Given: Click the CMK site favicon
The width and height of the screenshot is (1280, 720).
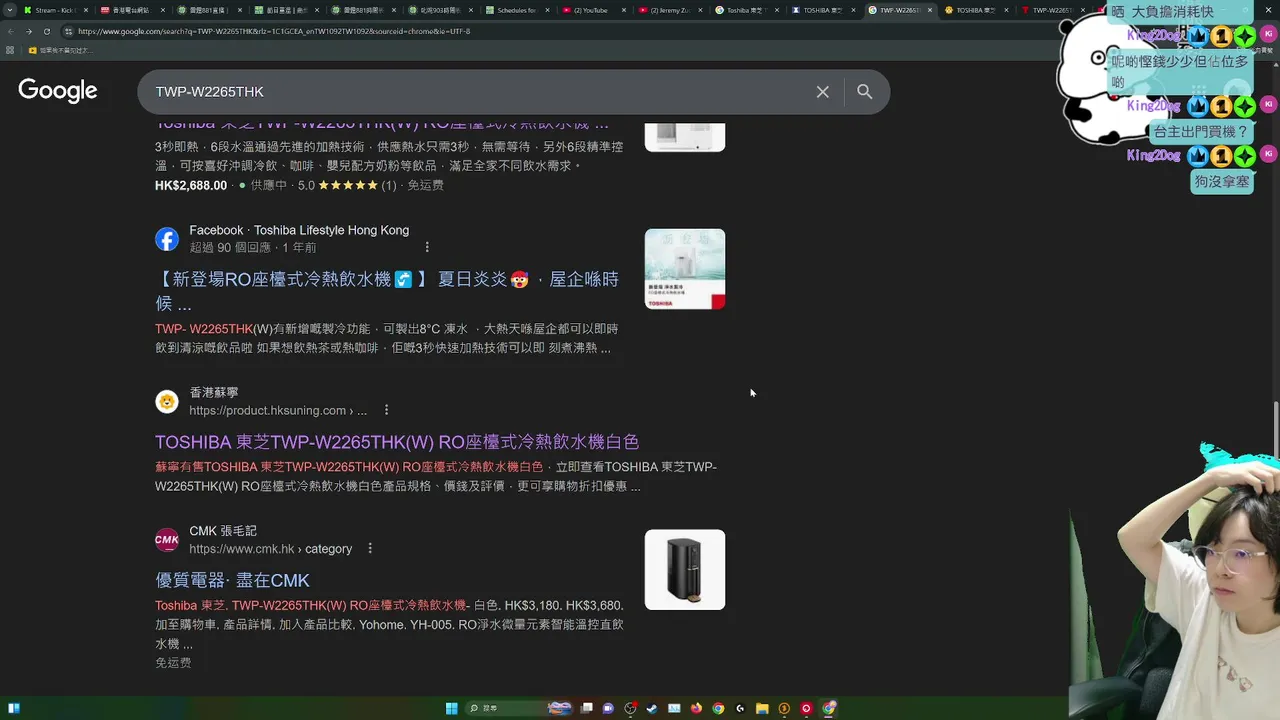Looking at the screenshot, I should coord(167,540).
